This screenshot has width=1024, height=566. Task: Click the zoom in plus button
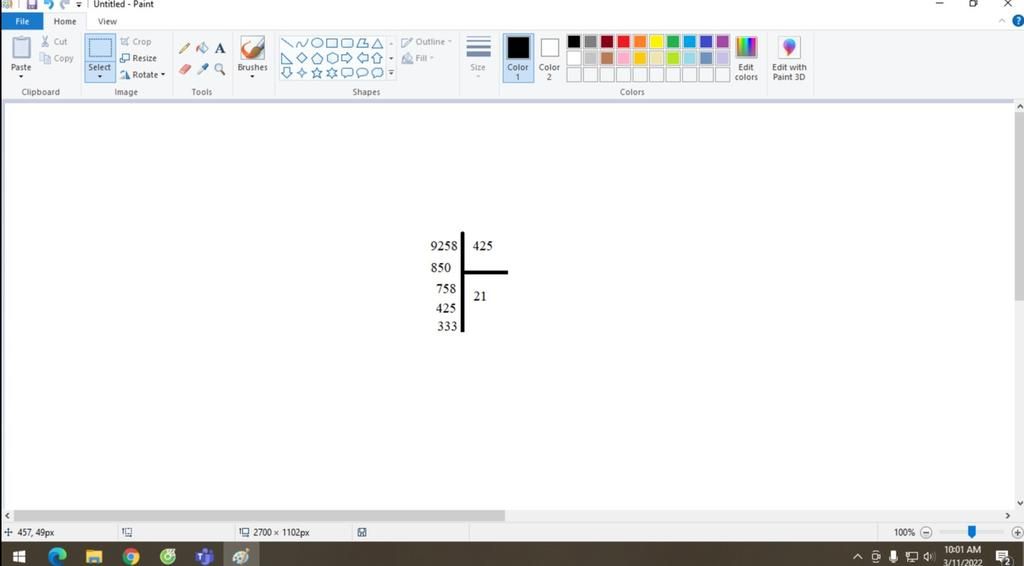coord(1016,532)
